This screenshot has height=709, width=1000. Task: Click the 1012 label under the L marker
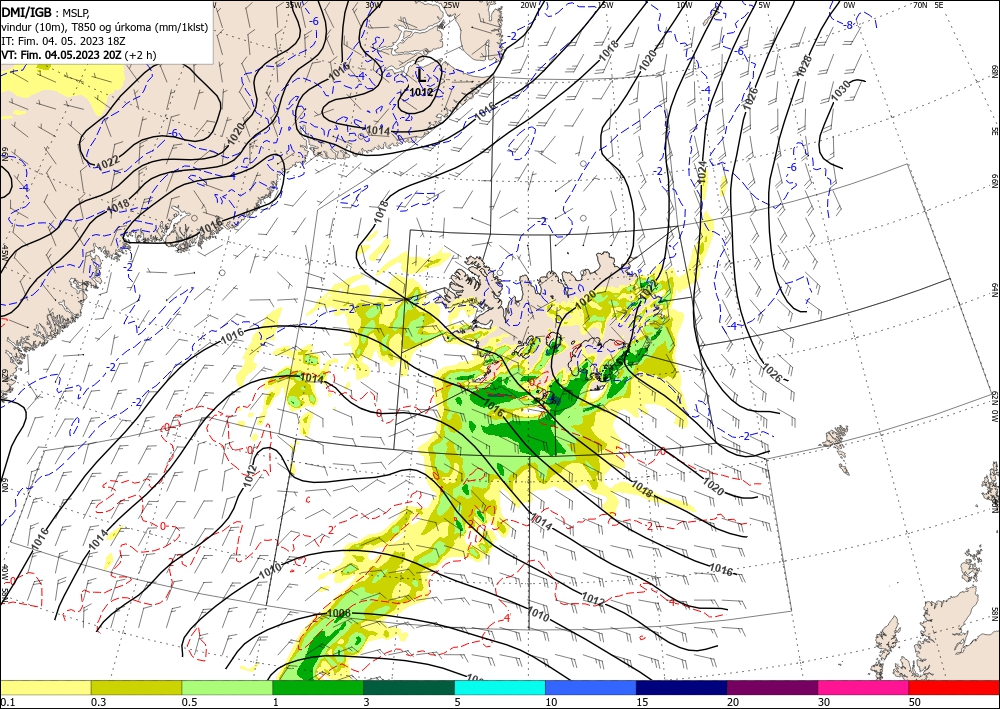tap(422, 92)
